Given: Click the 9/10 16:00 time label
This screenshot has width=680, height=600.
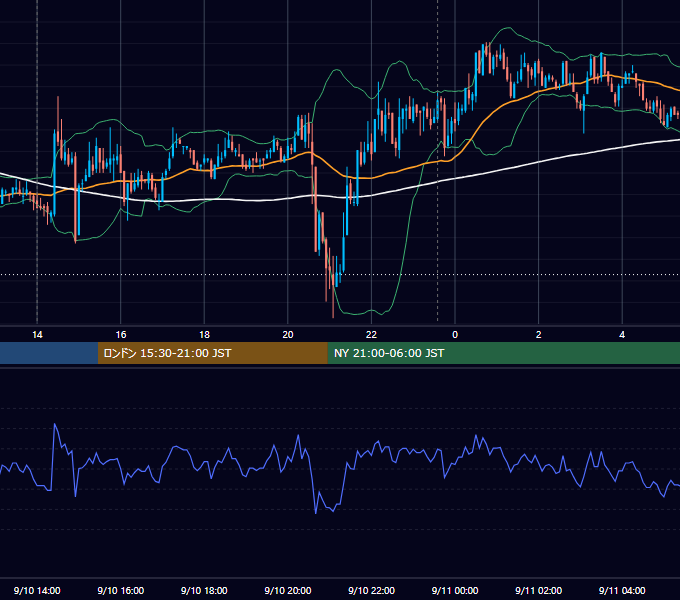Looking at the screenshot, I should click(121, 590).
